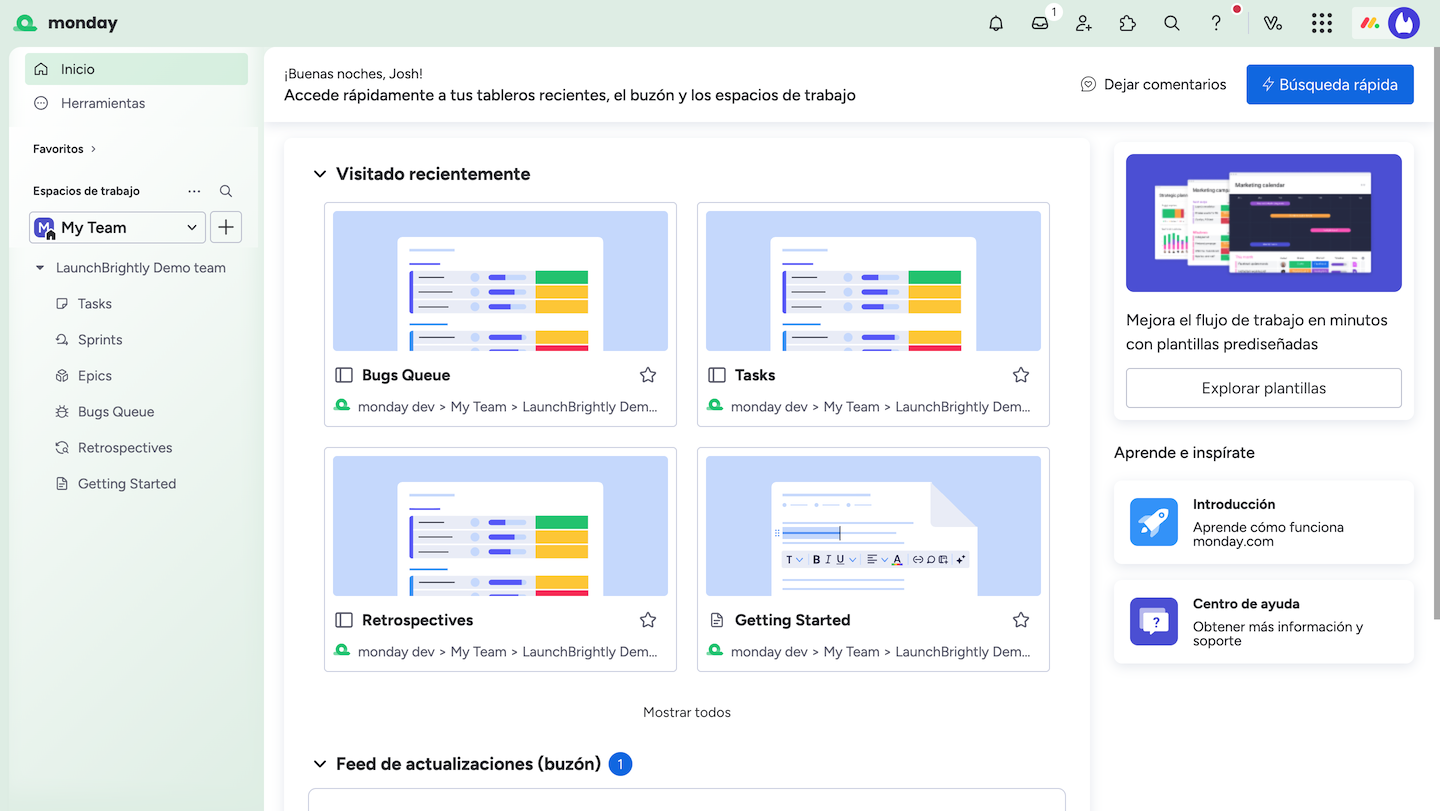Open workspace options three-dot menu

click(194, 191)
